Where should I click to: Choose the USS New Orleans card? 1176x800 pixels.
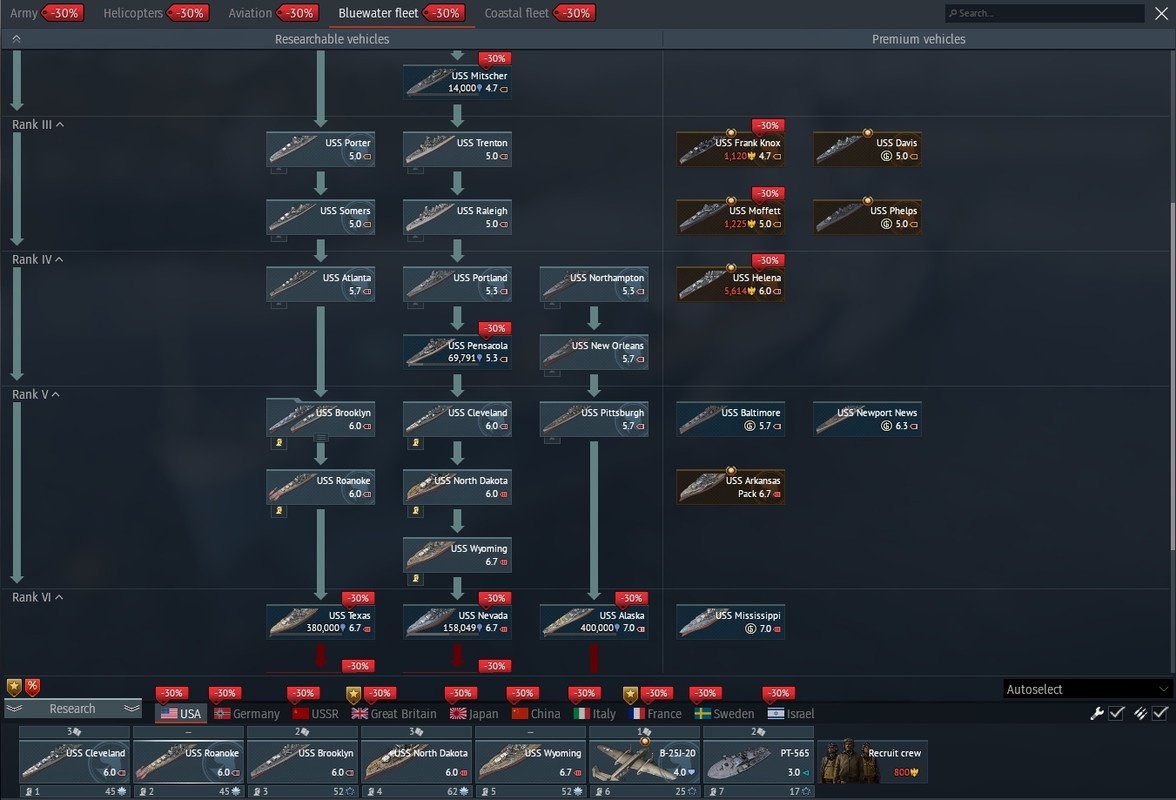pos(593,352)
